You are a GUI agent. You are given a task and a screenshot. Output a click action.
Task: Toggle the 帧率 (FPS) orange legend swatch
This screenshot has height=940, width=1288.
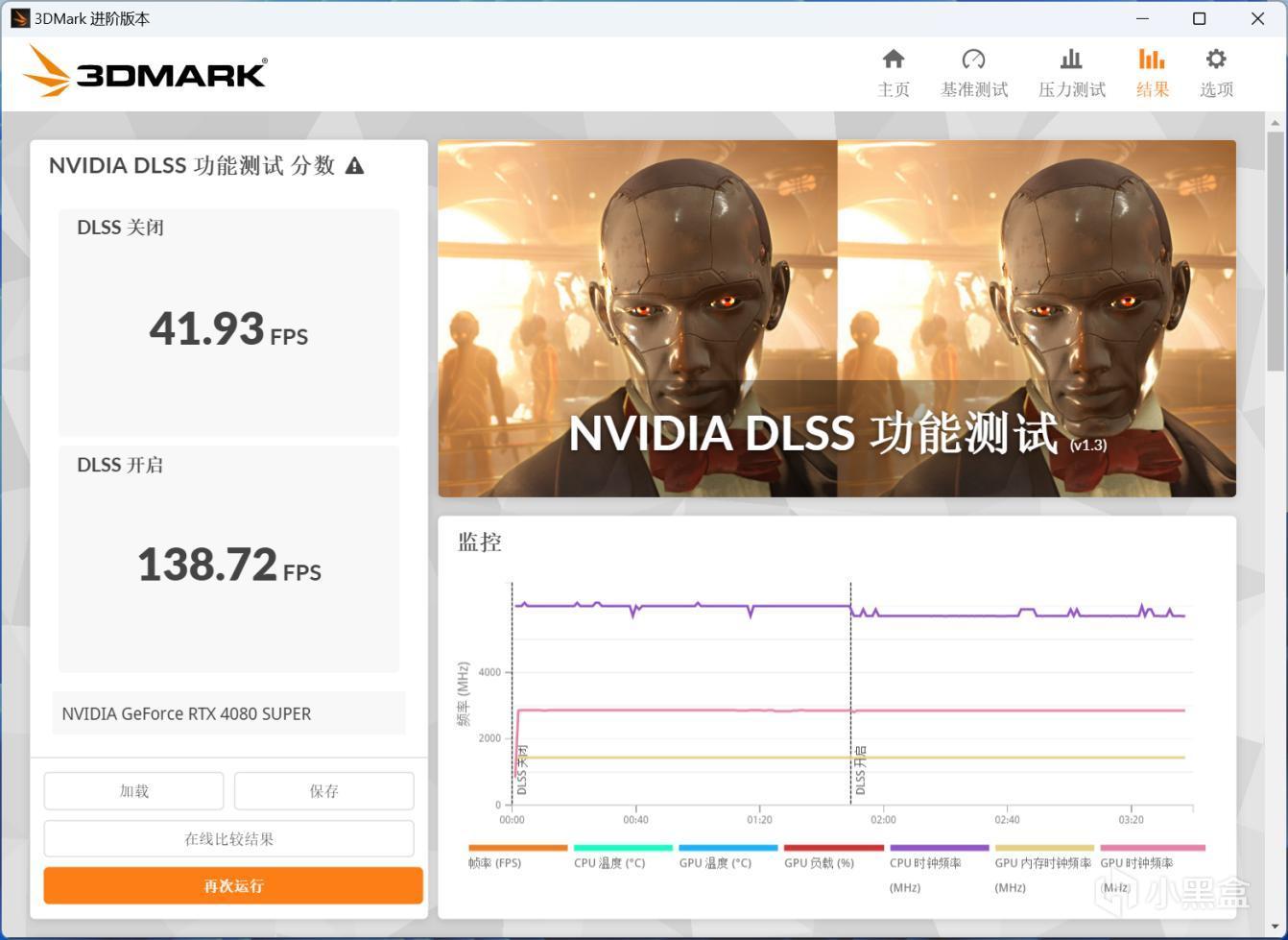pos(518,848)
